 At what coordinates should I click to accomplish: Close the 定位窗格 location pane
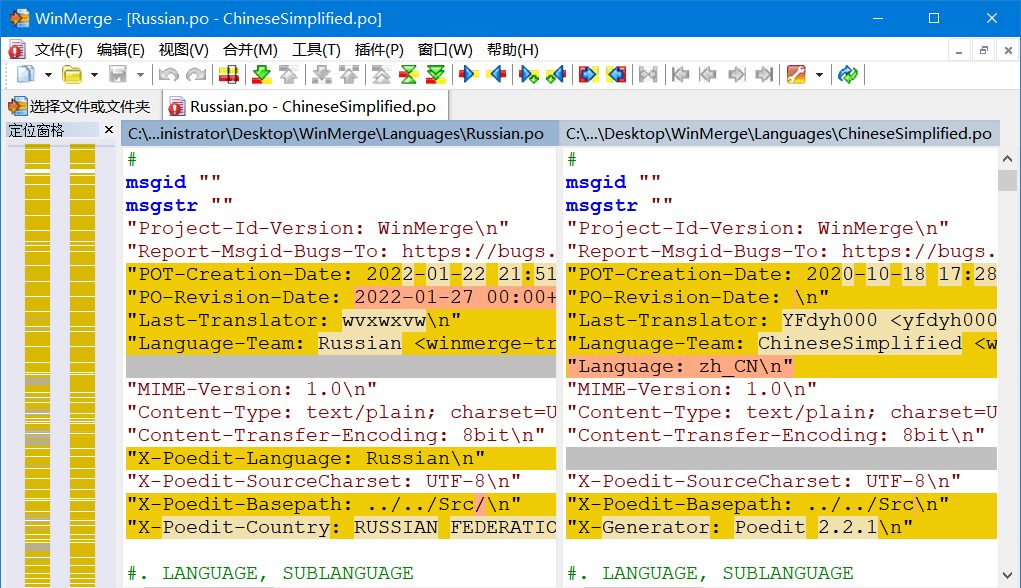pyautogui.click(x=109, y=130)
